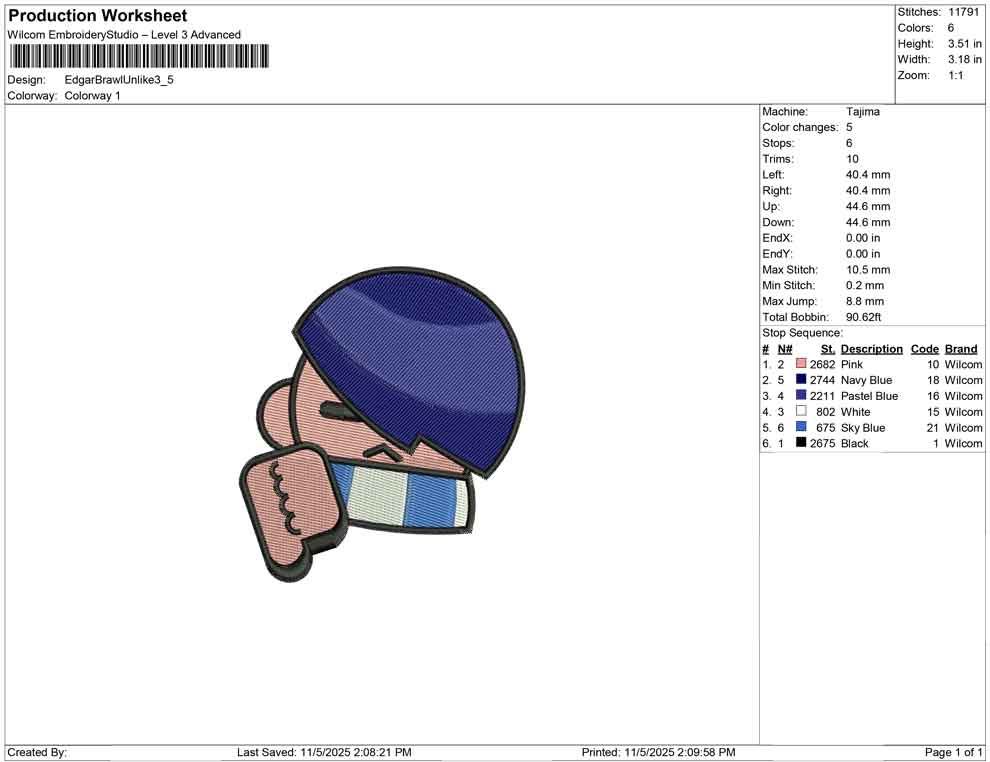Click the embroidery design preview image

coord(382,424)
